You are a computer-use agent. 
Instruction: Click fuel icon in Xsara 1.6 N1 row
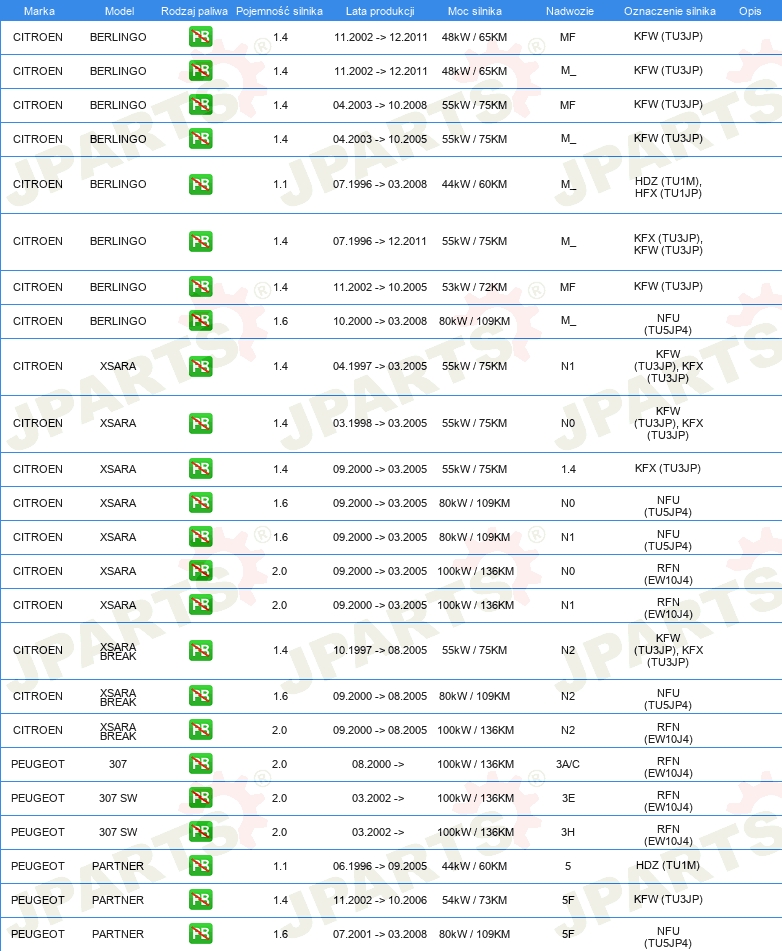coord(201,537)
